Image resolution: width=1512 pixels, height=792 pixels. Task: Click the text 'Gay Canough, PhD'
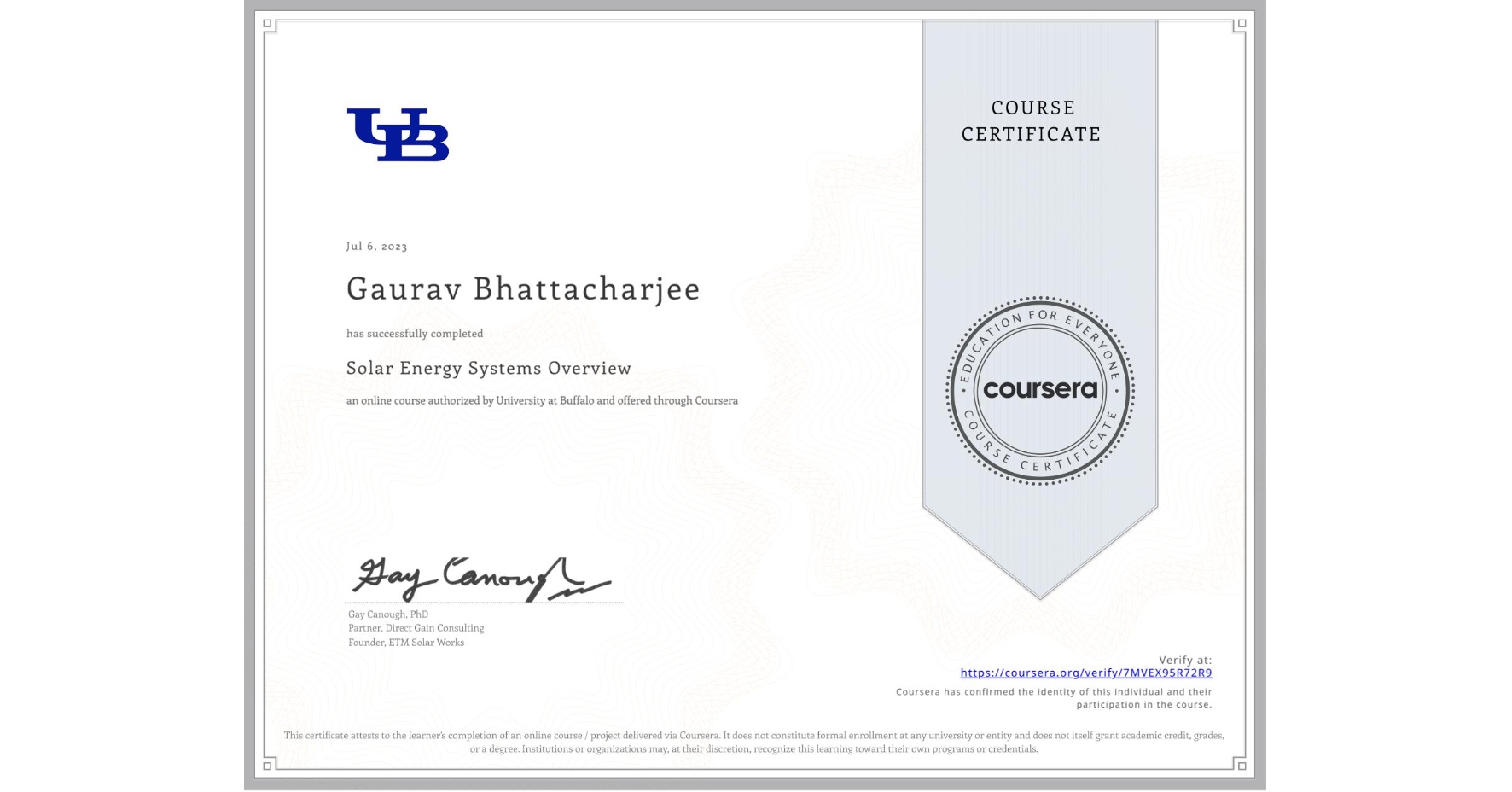point(388,614)
